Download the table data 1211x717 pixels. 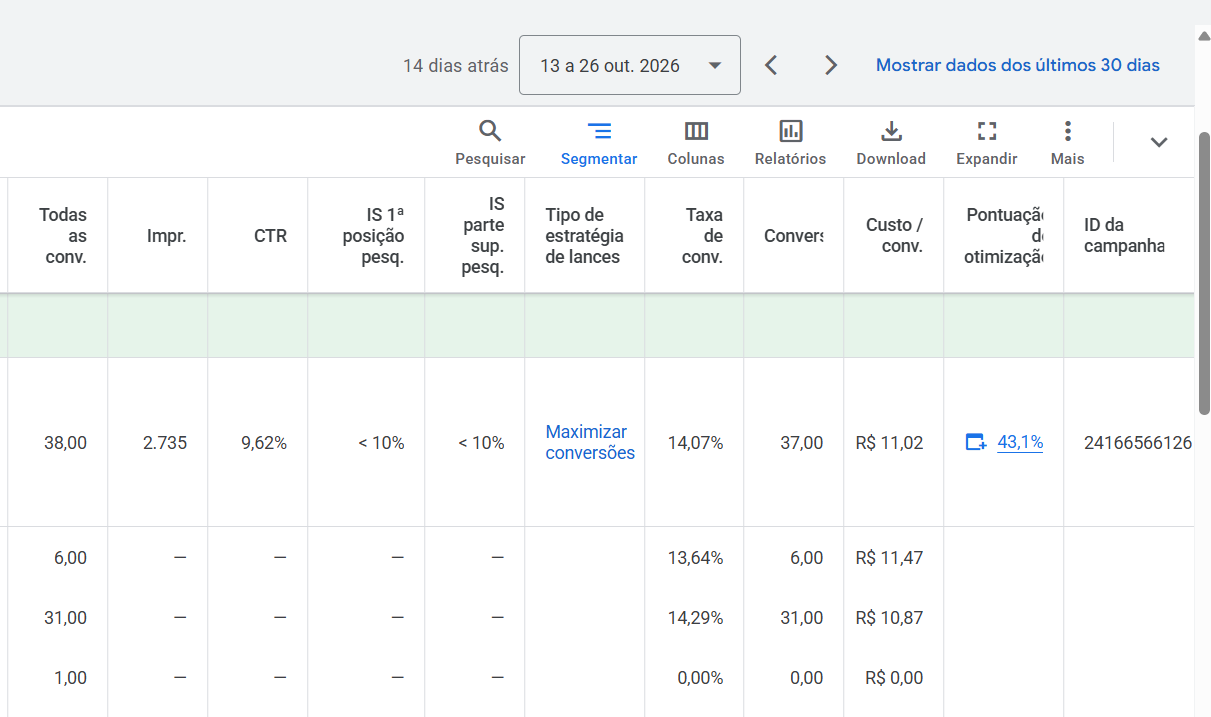[891, 143]
